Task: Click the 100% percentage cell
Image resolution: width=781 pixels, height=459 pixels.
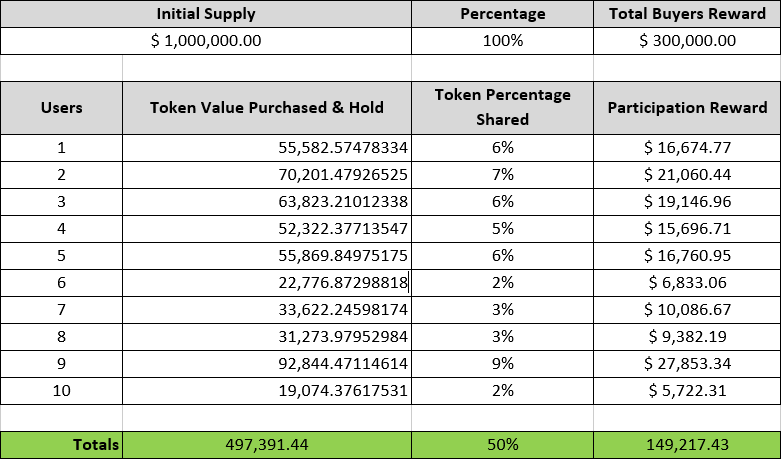Action: (x=502, y=41)
